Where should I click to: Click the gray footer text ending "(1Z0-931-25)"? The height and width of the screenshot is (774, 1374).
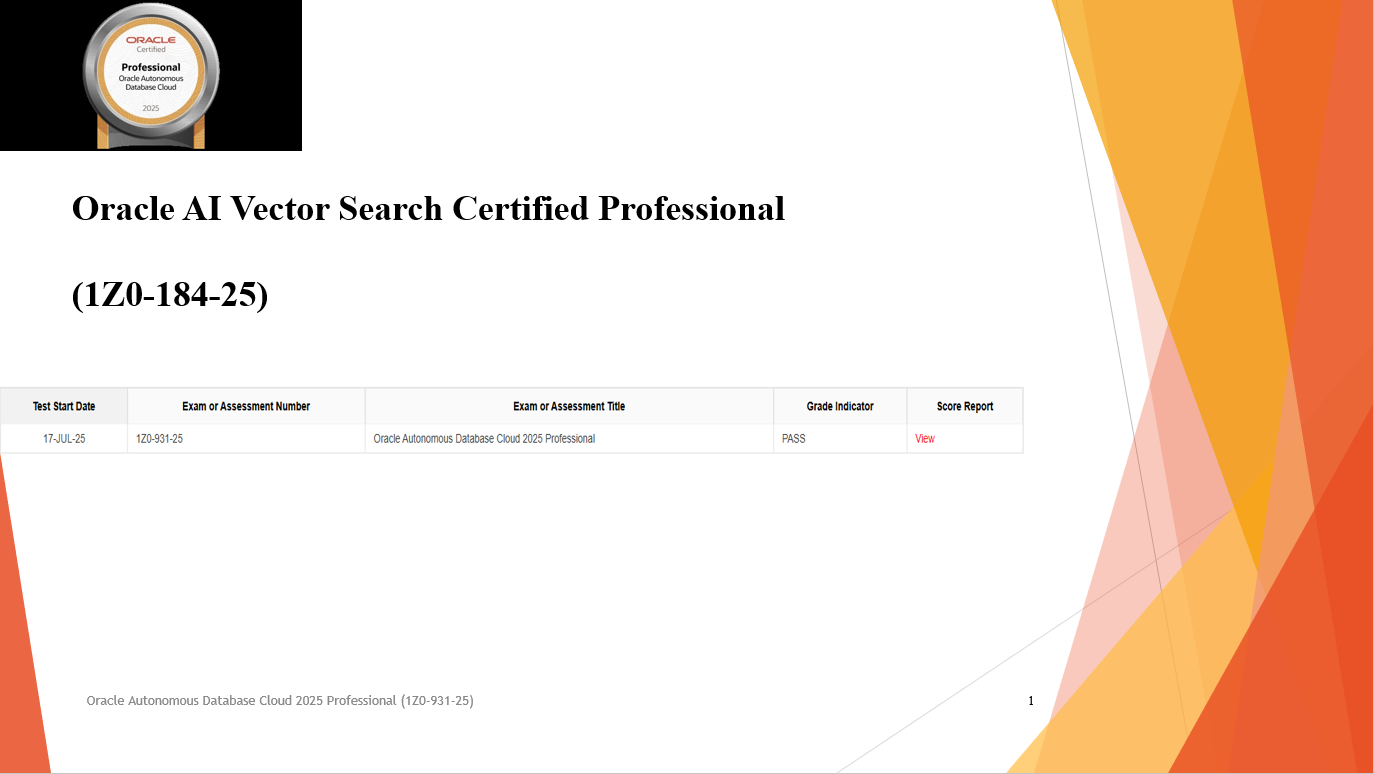tap(280, 701)
